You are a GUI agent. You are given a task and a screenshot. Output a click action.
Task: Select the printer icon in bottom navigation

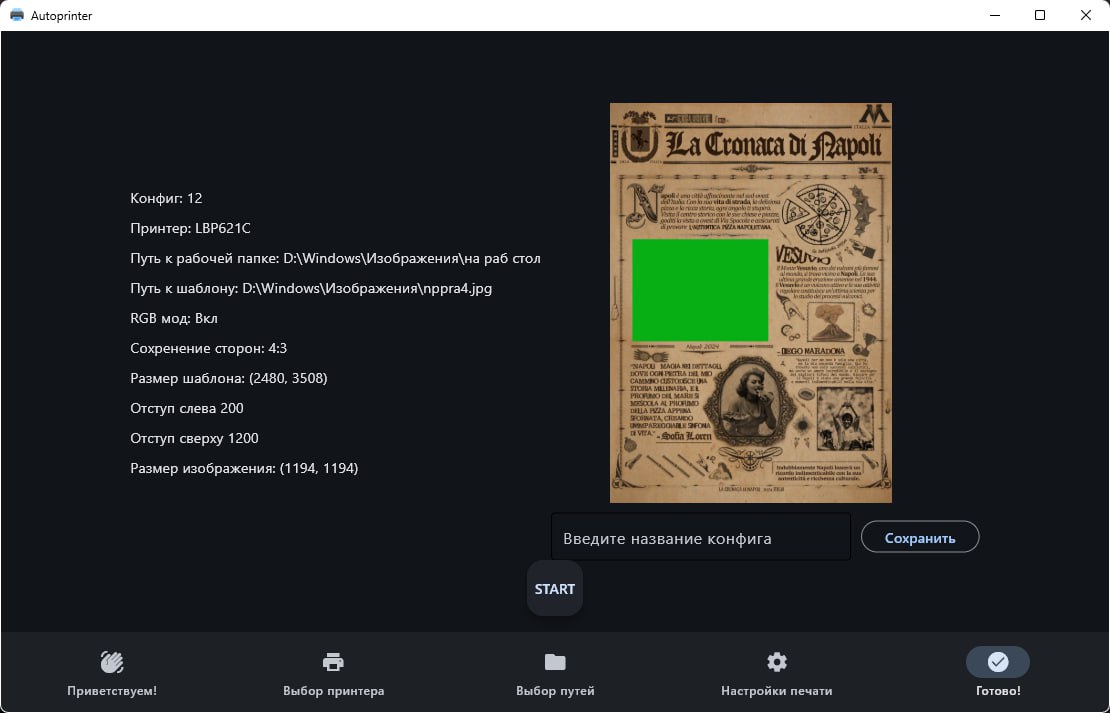333,662
